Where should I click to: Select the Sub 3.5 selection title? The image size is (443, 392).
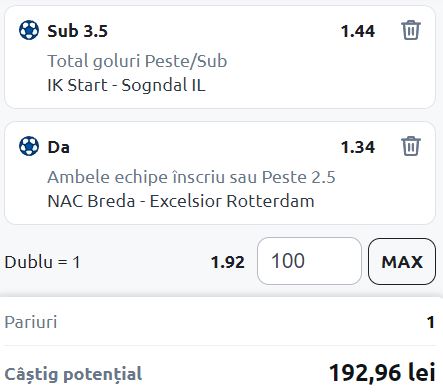tap(77, 31)
